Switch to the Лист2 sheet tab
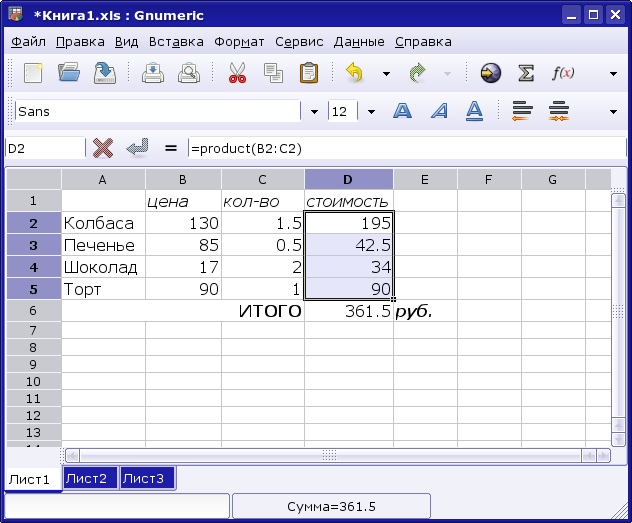 [x=90, y=479]
